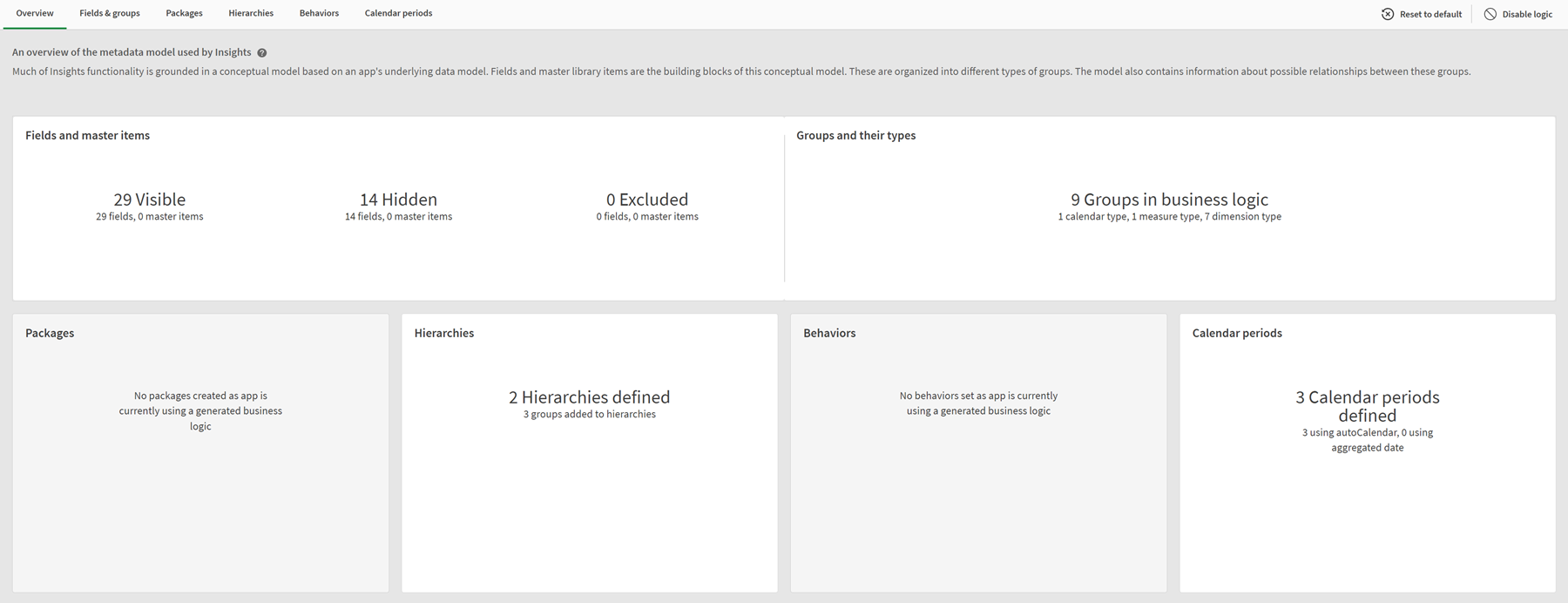
Task: Click the 0 Excluded count
Action: pyautogui.click(x=647, y=200)
